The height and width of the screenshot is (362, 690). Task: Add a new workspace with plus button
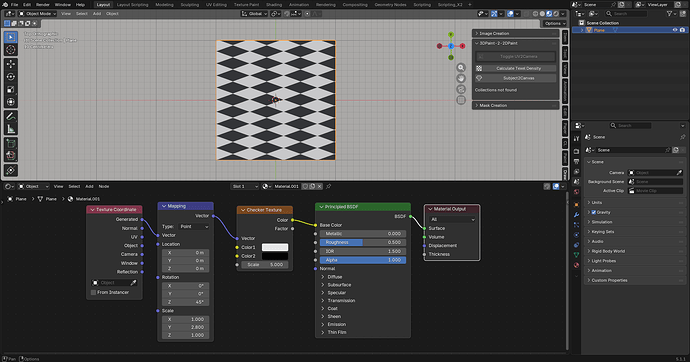(x=470, y=4)
